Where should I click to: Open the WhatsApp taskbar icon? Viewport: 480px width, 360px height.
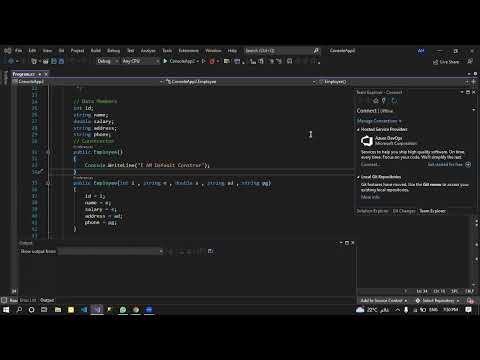(x=123, y=310)
